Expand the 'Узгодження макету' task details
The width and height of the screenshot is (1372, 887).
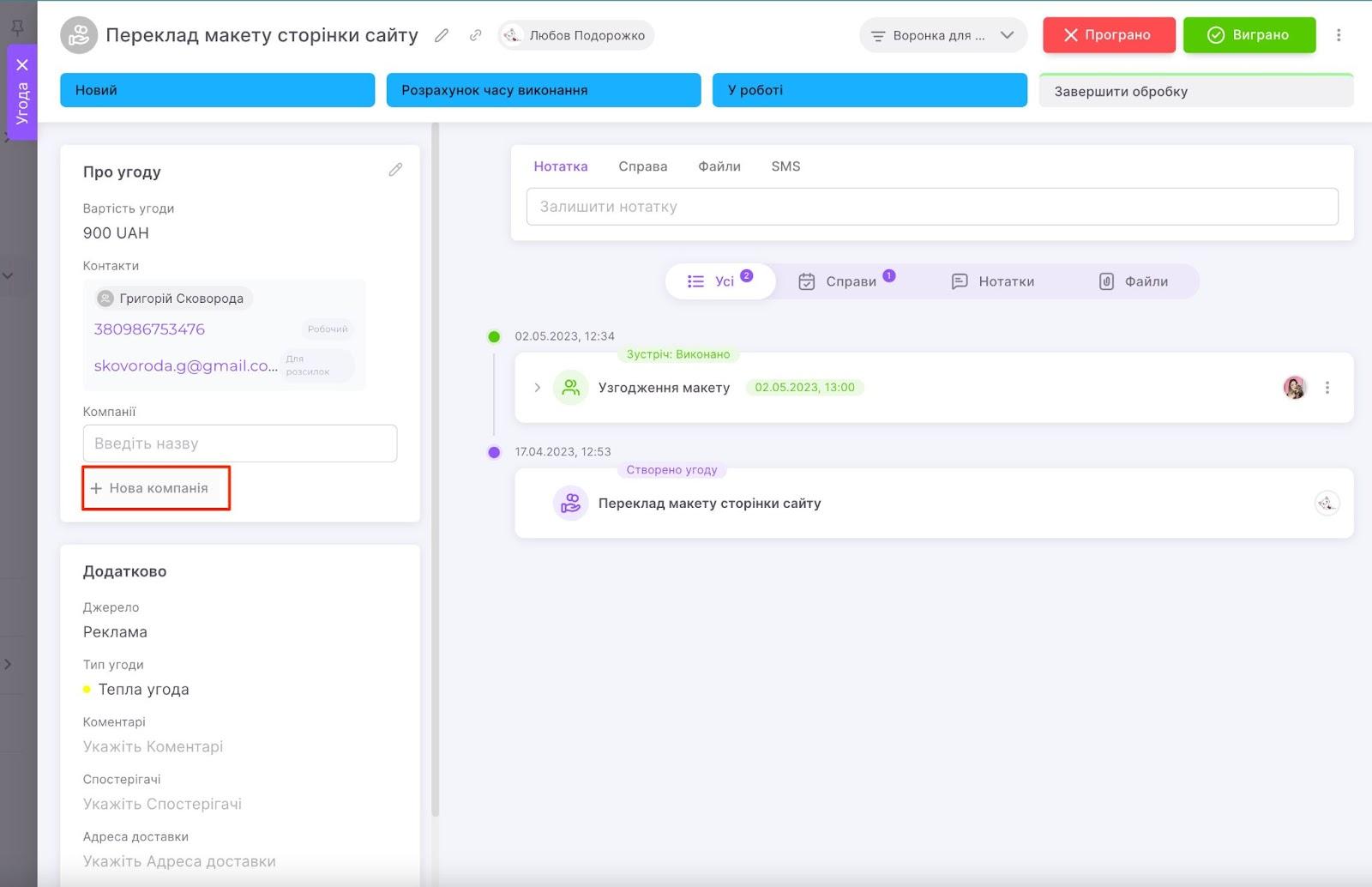pyautogui.click(x=538, y=388)
